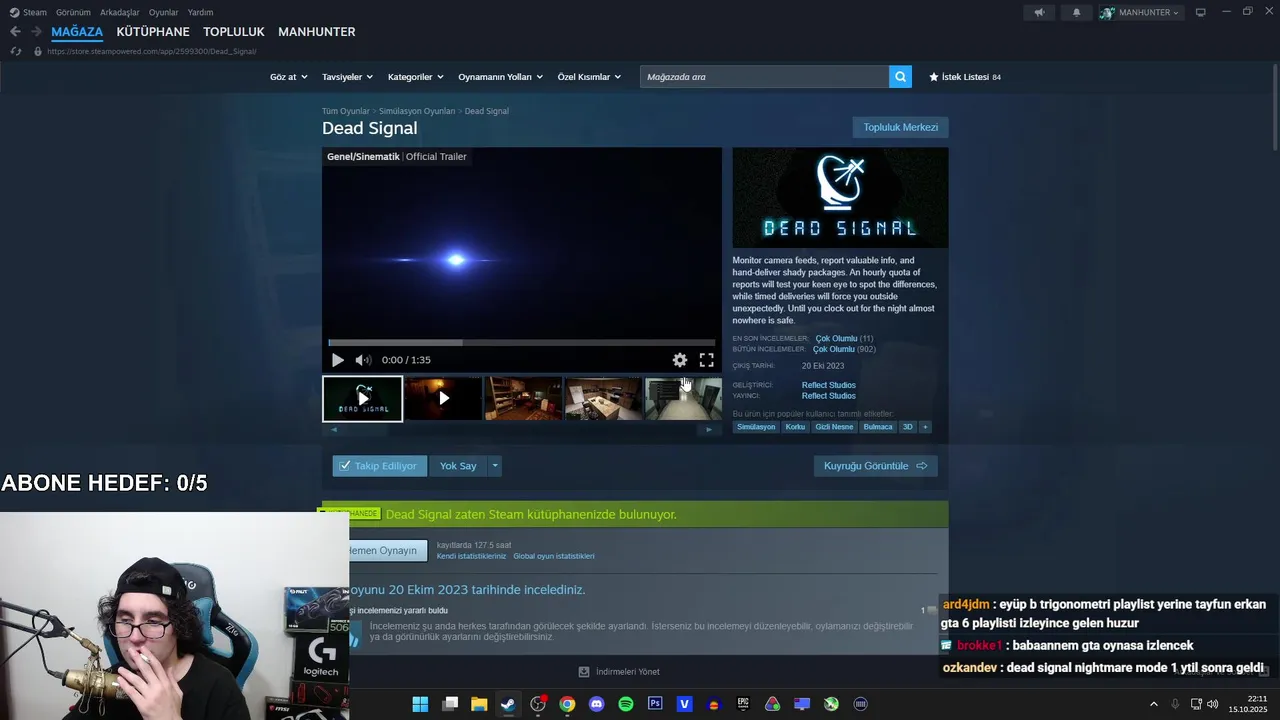Open Task View on taskbar

(x=450, y=704)
